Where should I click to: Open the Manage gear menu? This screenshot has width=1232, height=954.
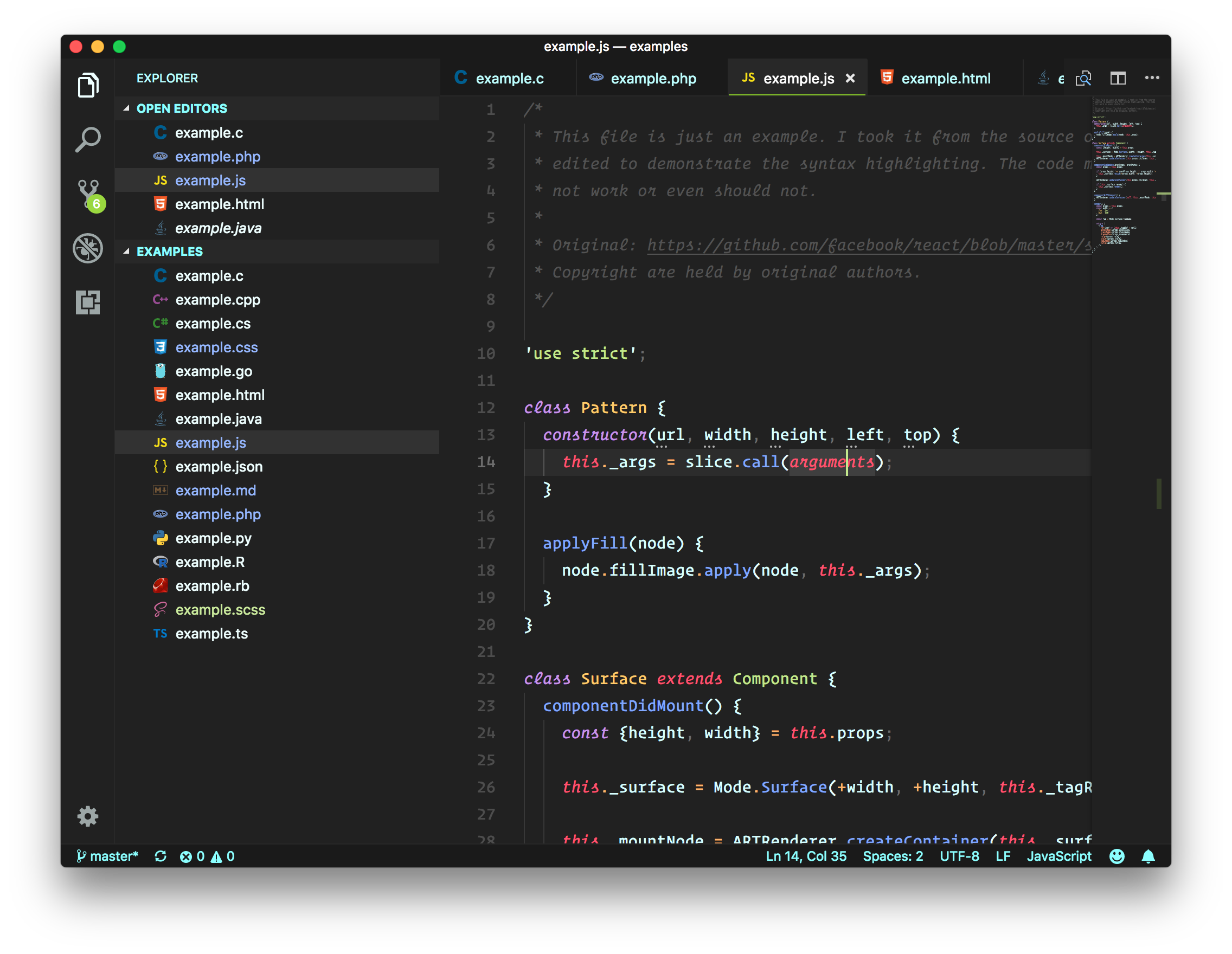tap(88, 815)
